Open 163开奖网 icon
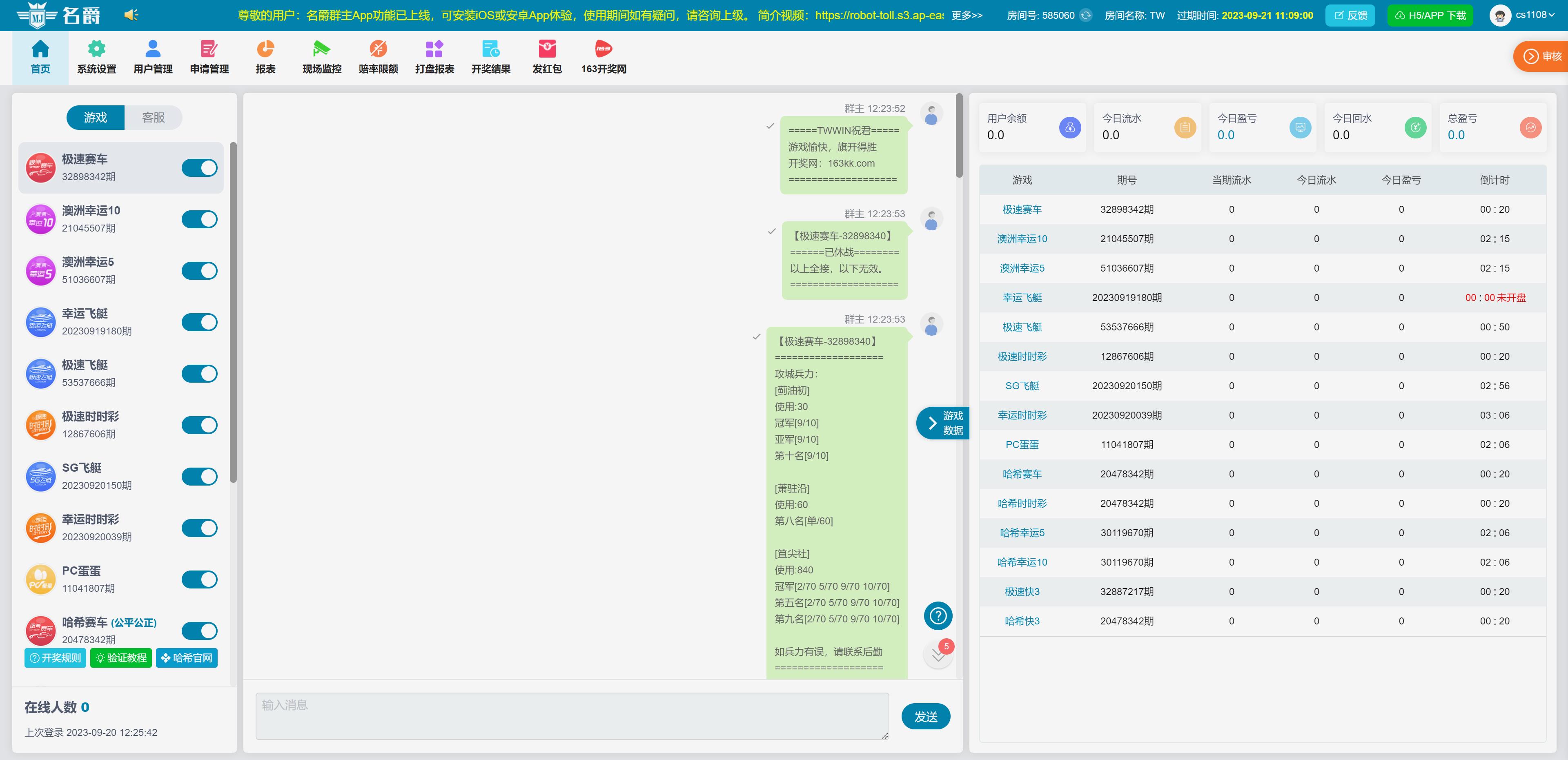 (x=603, y=49)
